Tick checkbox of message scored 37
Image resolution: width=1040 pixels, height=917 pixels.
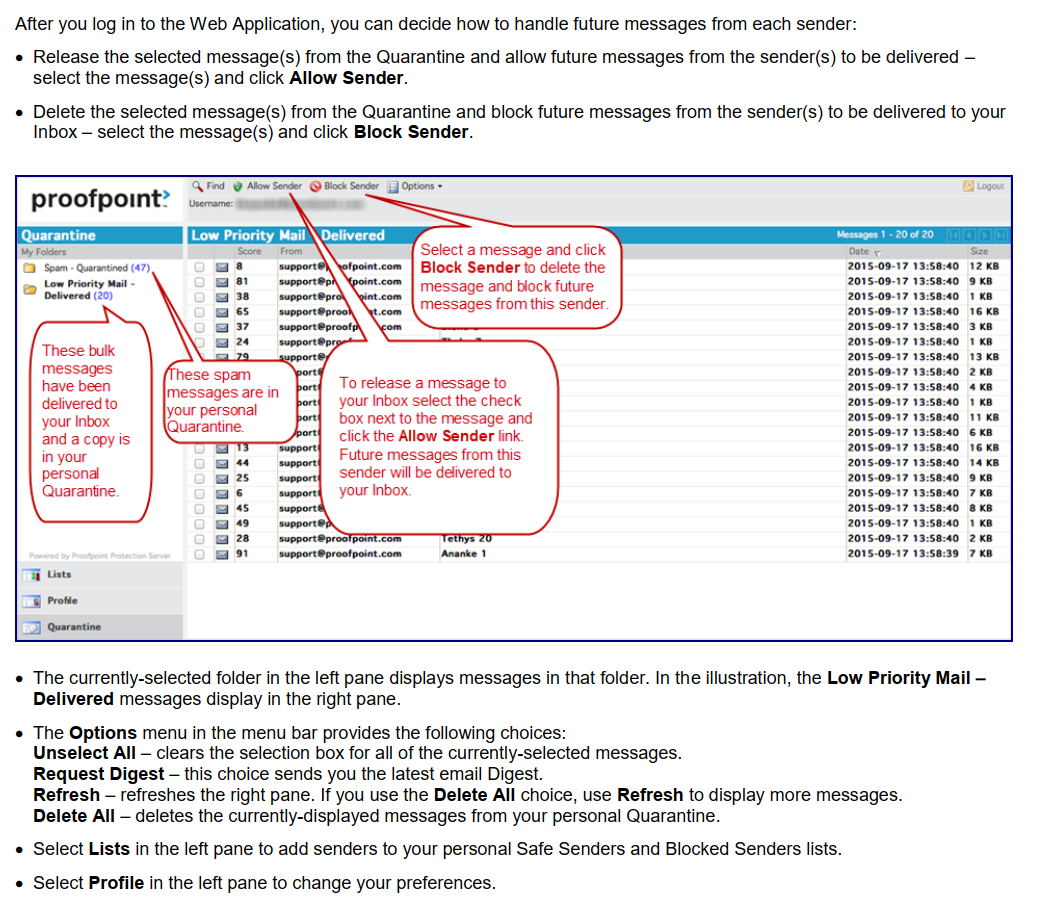coord(200,328)
